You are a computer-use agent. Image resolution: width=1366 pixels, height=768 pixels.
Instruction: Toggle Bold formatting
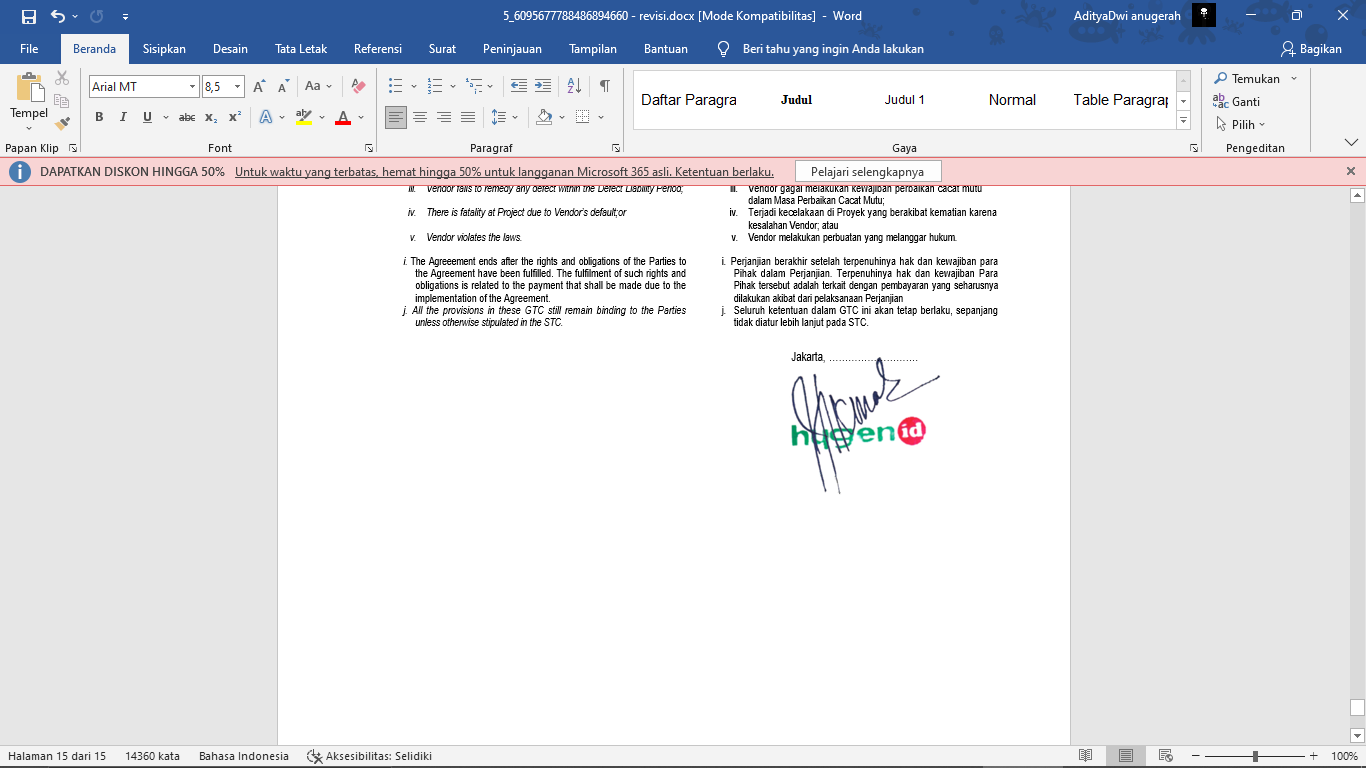point(99,117)
